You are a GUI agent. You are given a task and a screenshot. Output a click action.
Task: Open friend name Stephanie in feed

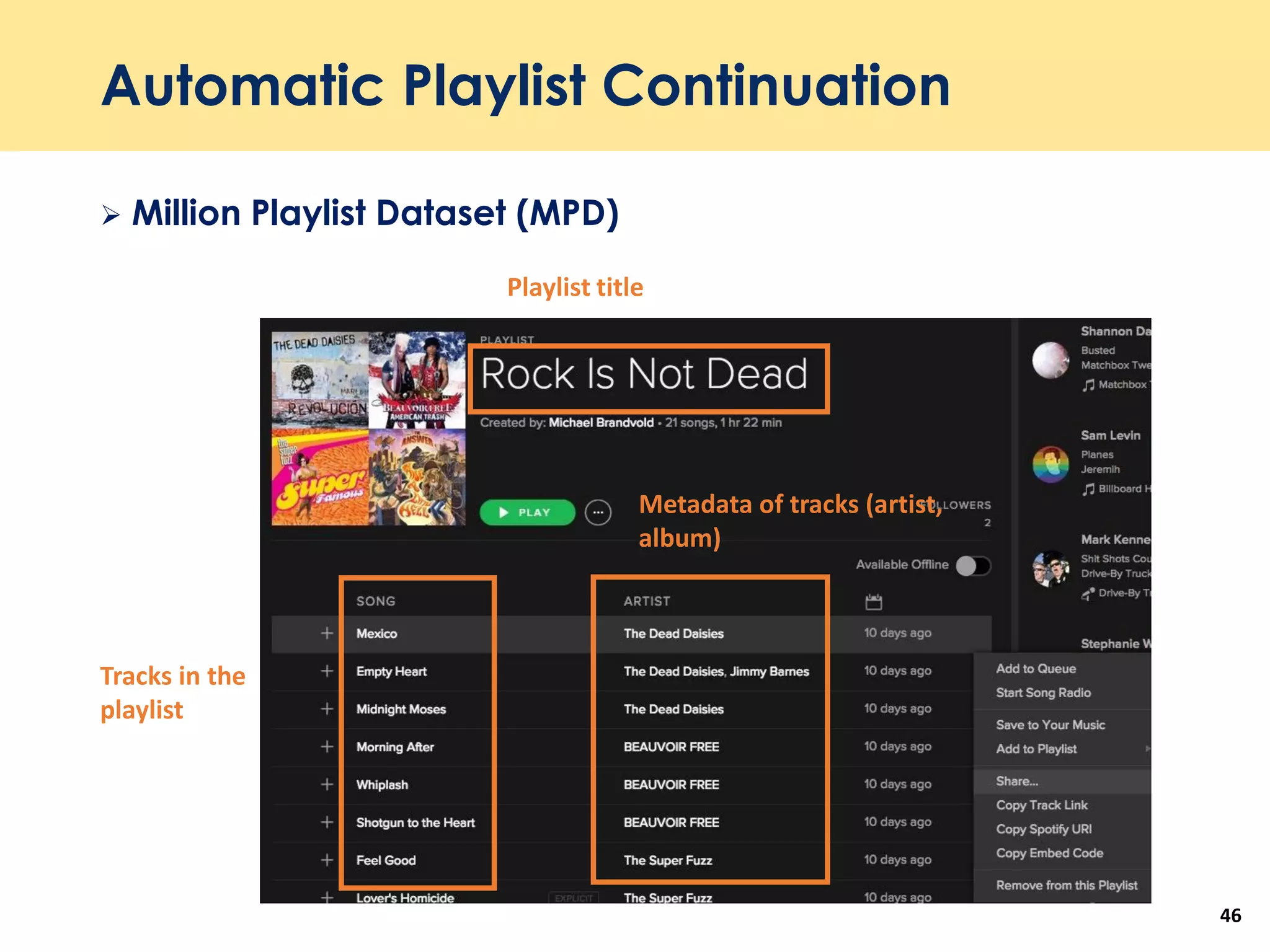(1116, 644)
